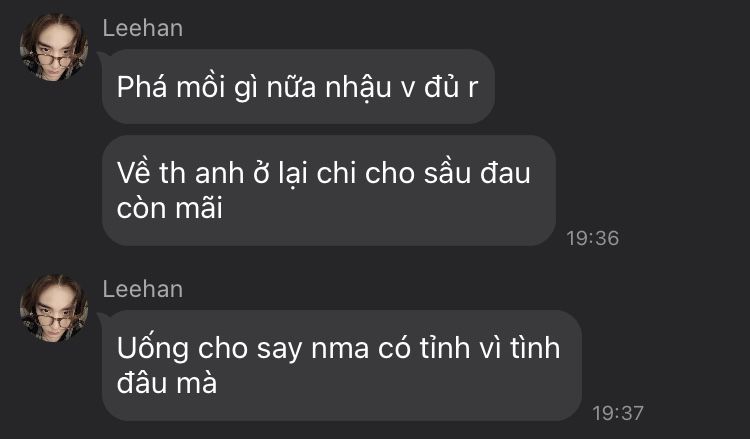Click the words 'còn mãi' in the second bubble
750x439 pixels.
[x=170, y=209]
